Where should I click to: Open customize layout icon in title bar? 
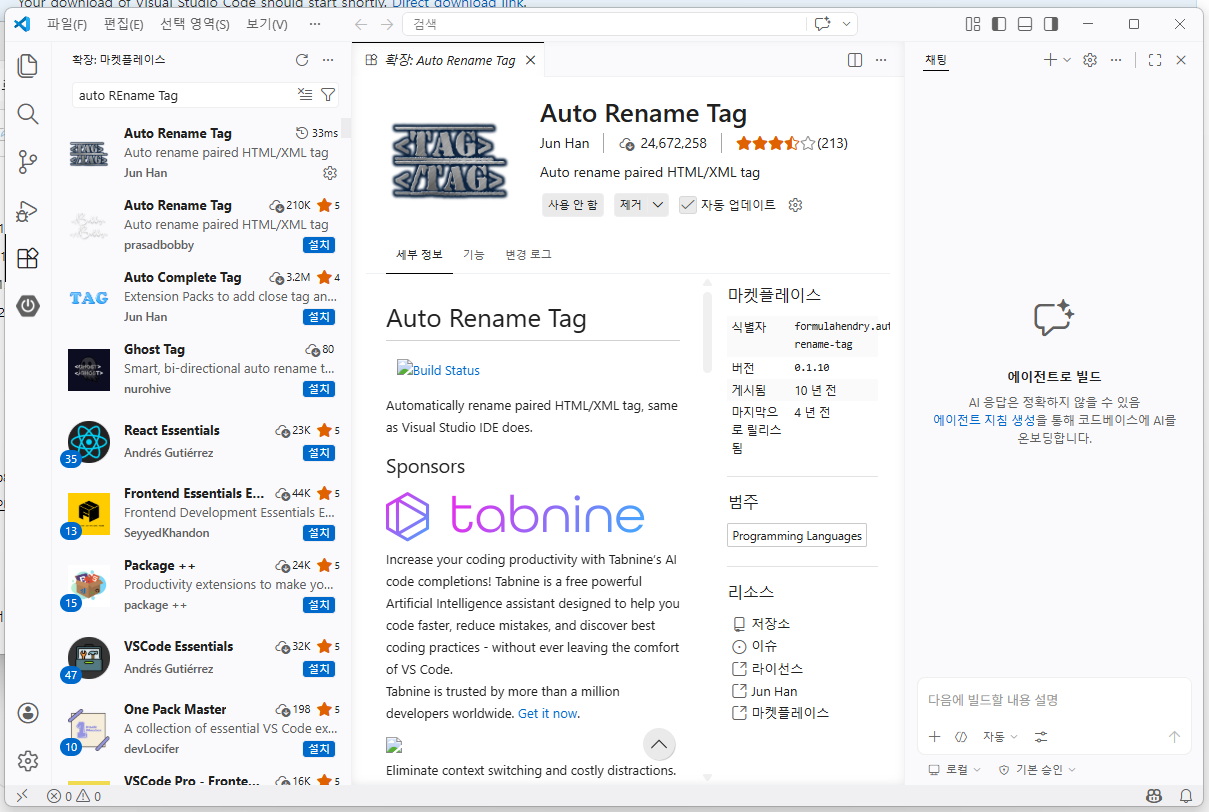[x=973, y=24]
